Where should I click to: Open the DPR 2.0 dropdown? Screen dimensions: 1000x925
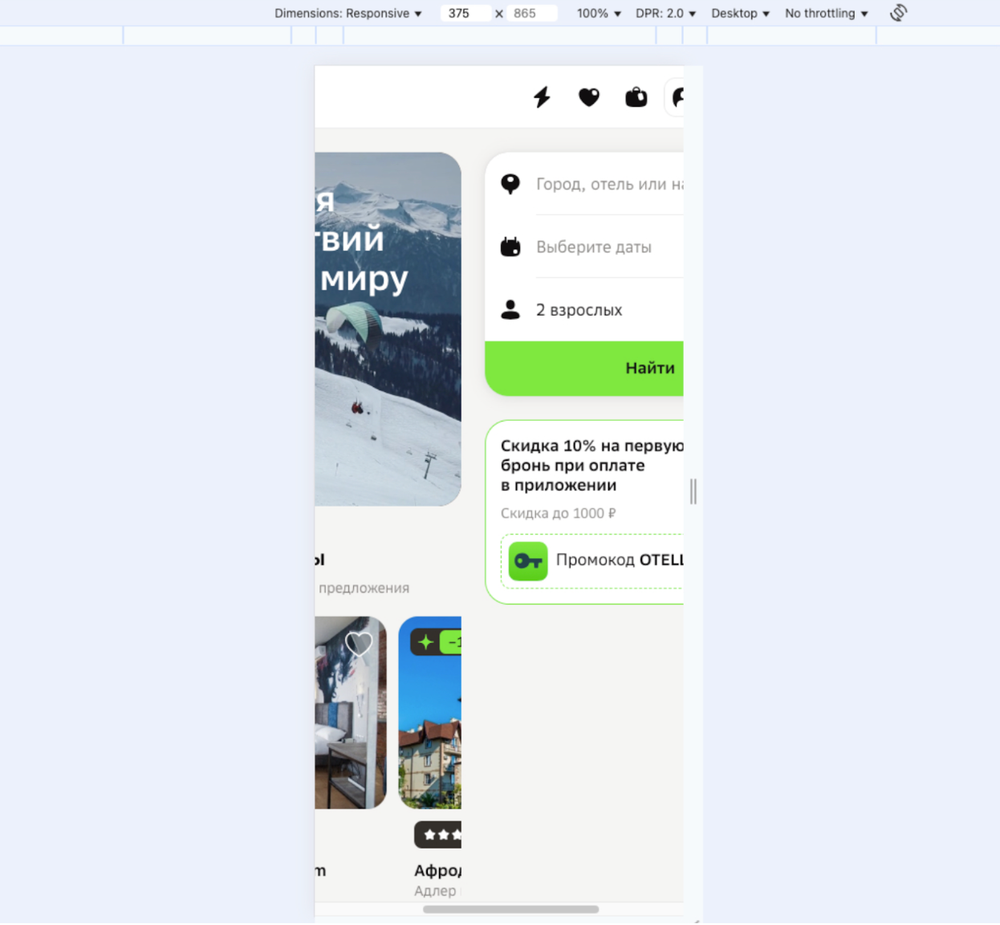pyautogui.click(x=665, y=13)
